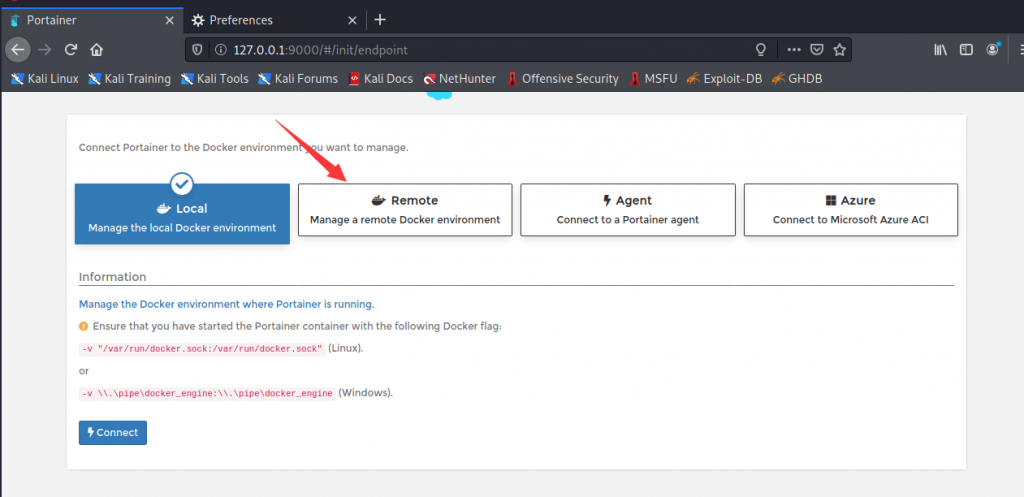This screenshot has height=497, width=1024.
Task: Open the GHDB bookmark
Action: pos(796,79)
